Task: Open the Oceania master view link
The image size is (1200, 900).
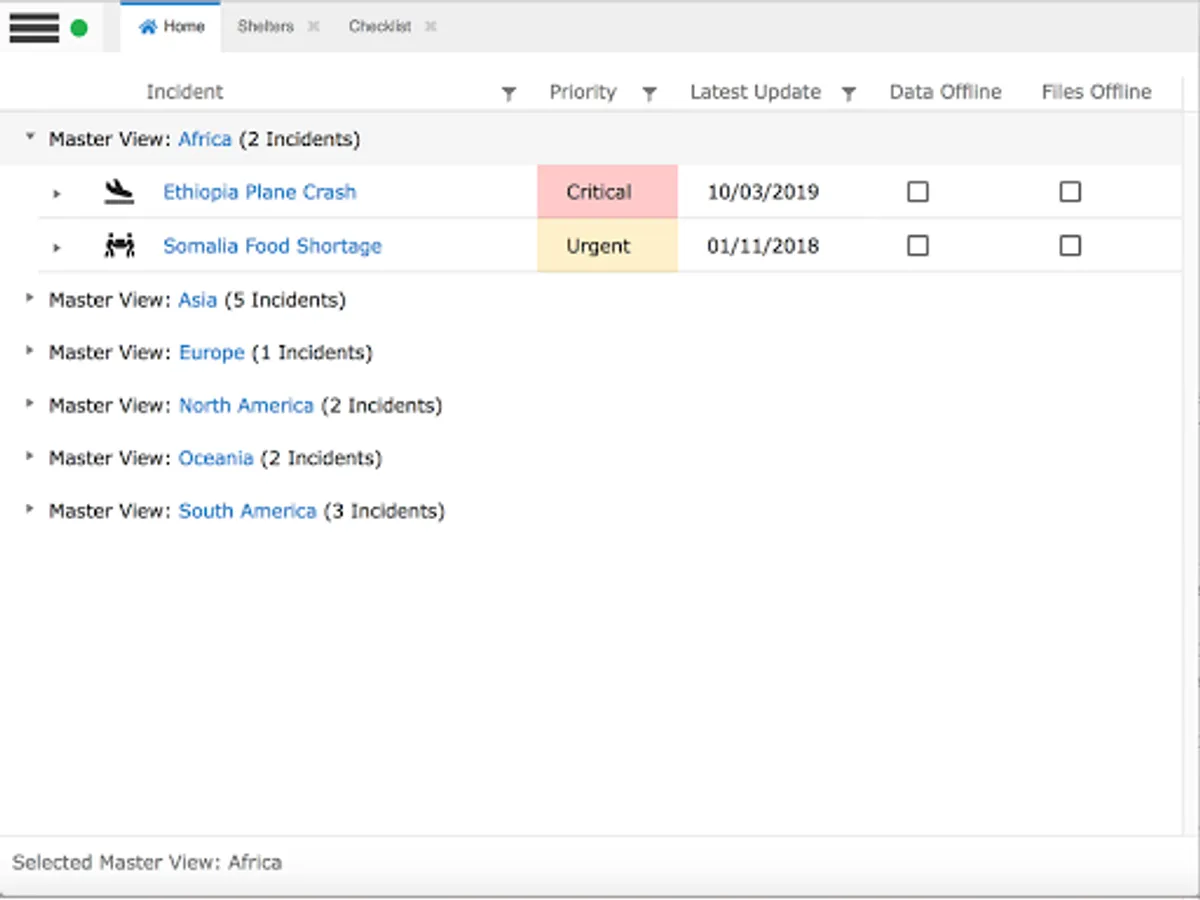Action: click(x=216, y=459)
